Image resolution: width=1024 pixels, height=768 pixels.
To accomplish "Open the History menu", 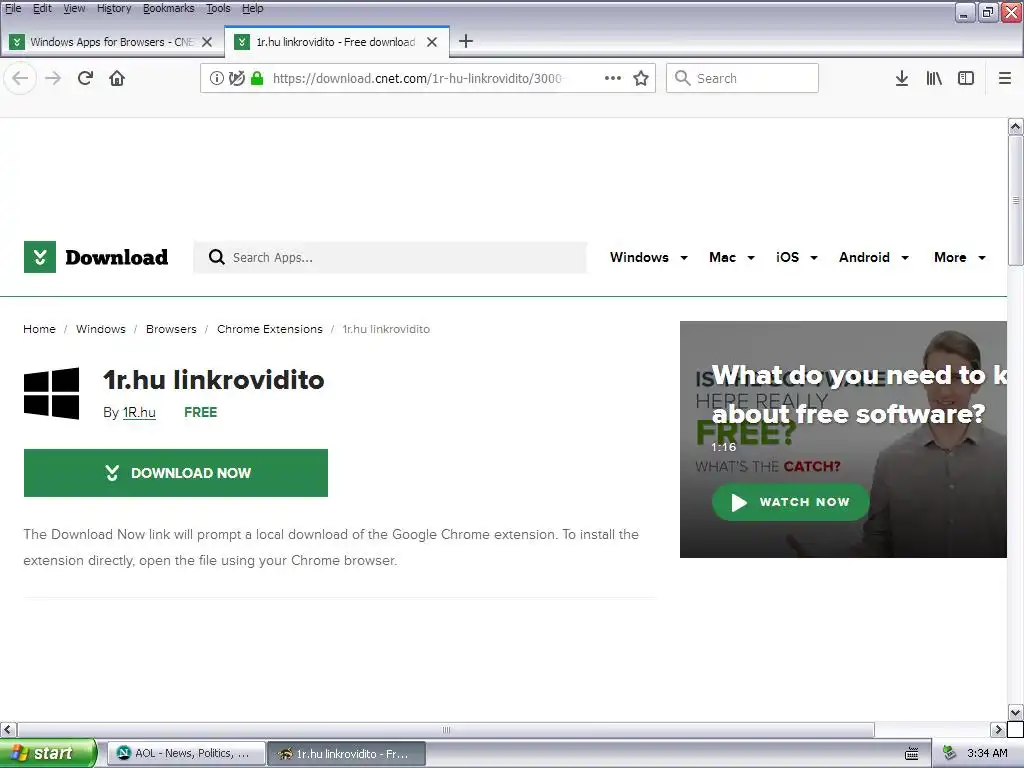I will 114,8.
